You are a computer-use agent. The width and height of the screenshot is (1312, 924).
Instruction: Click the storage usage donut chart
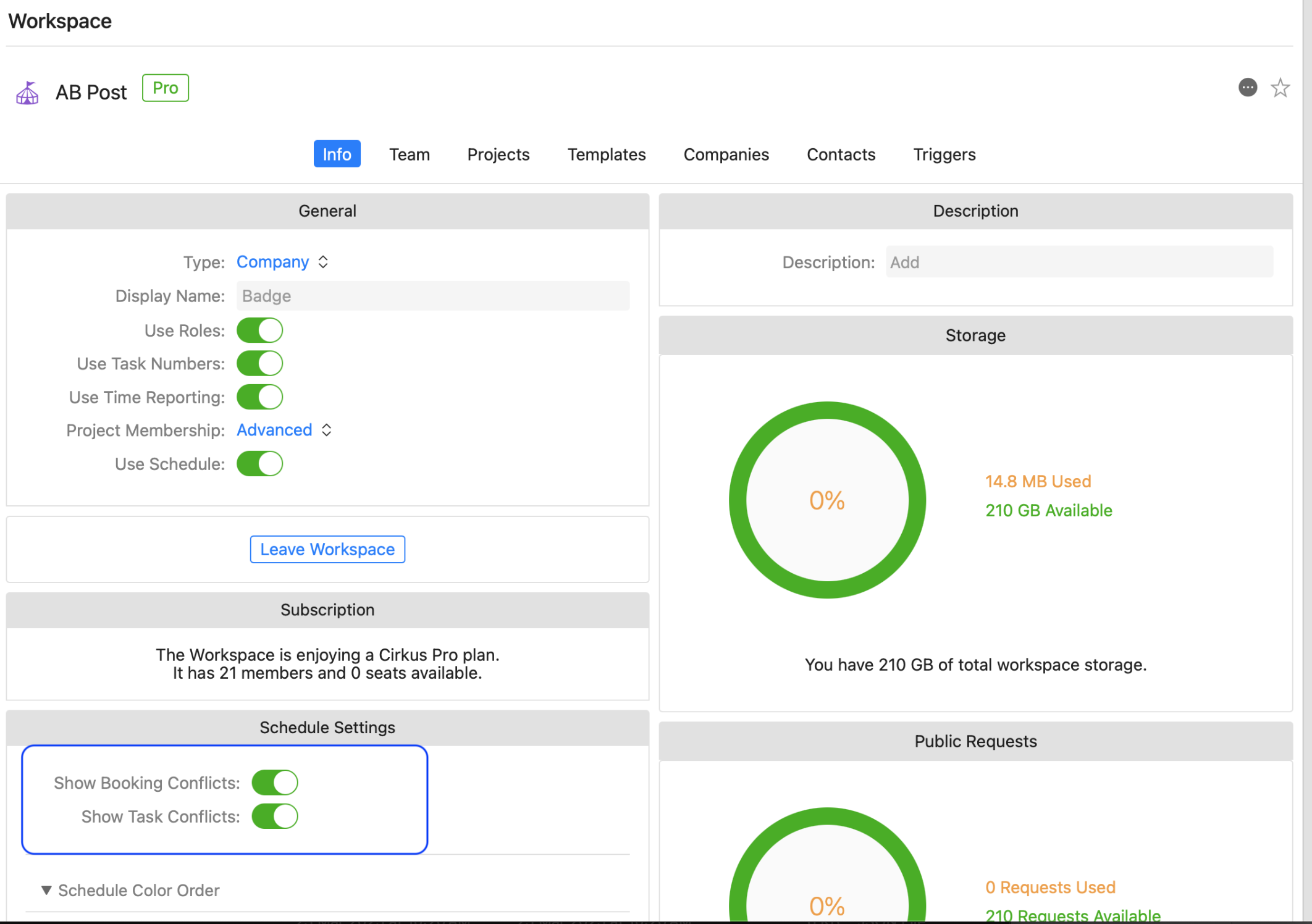(x=826, y=500)
